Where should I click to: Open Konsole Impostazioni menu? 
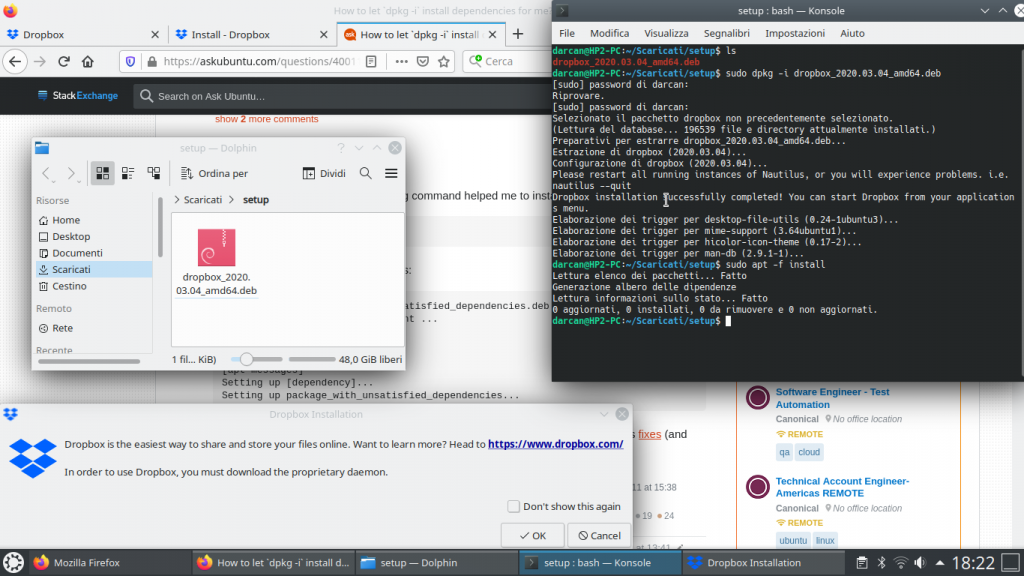[x=795, y=33]
